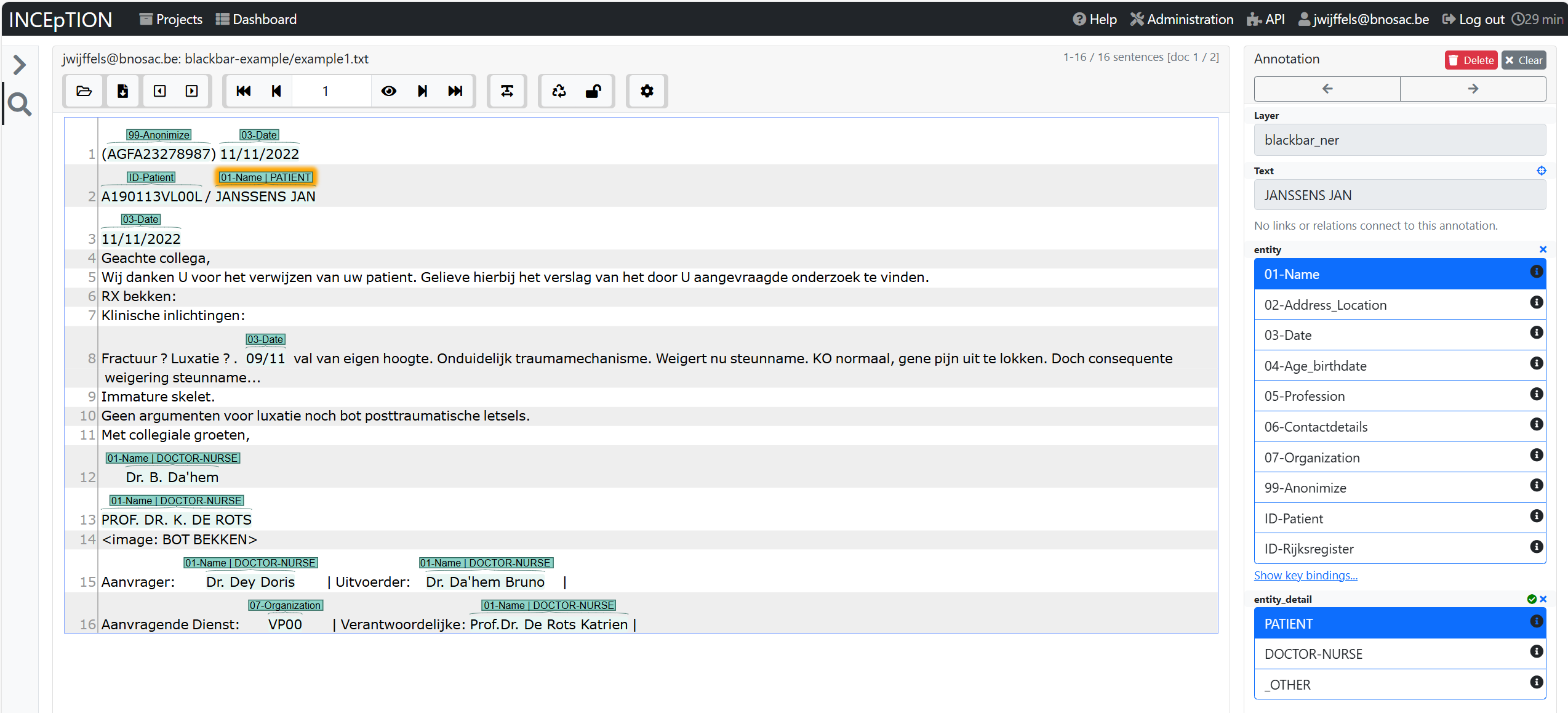Open the settings gear in toolbar
This screenshot has height=713, width=1568.
point(647,91)
